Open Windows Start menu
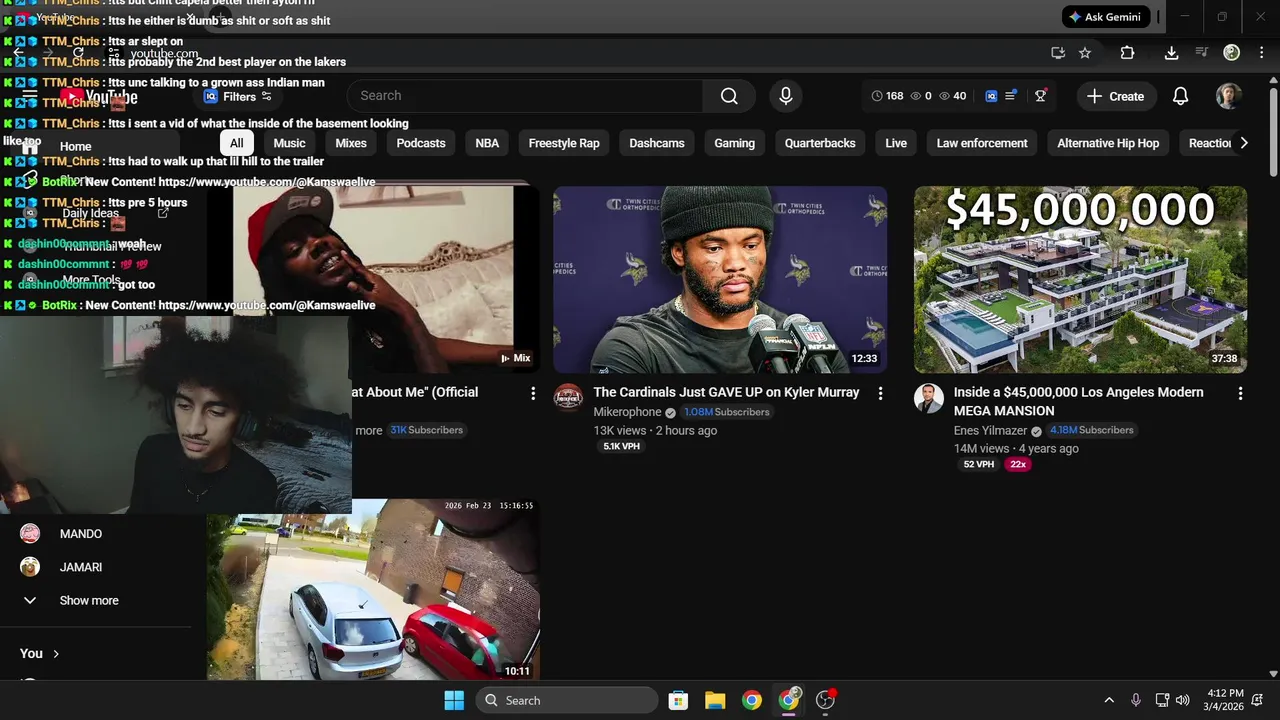This screenshot has height=720, width=1280. [454, 700]
